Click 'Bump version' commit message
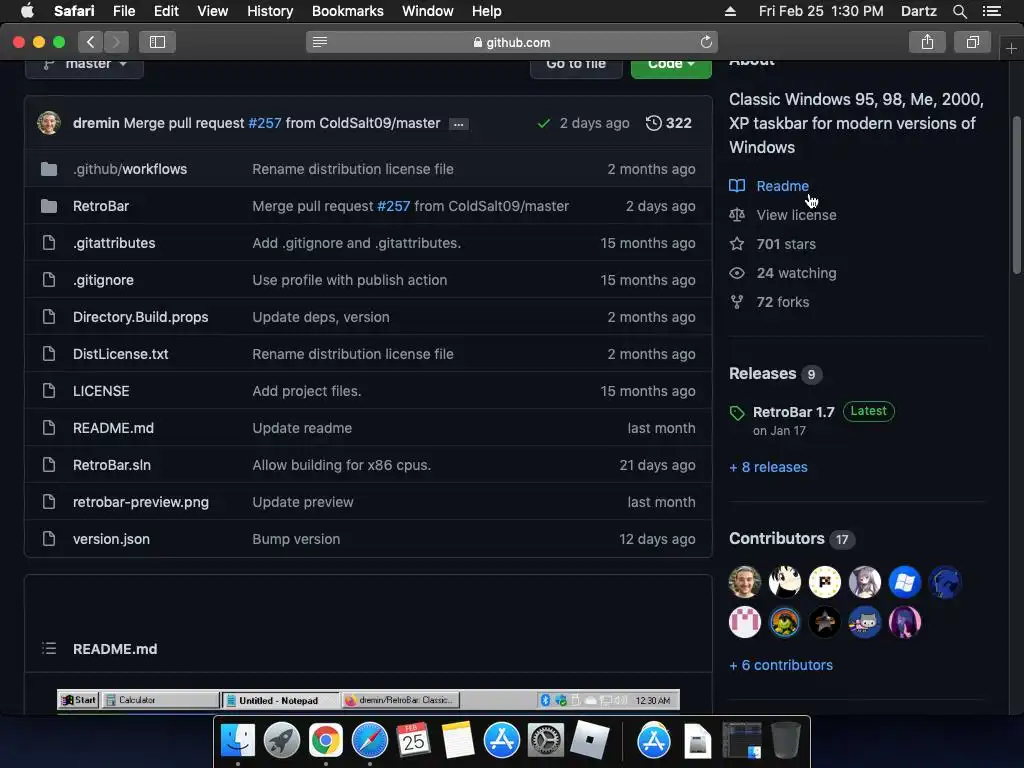This screenshot has height=768, width=1024. click(x=296, y=539)
